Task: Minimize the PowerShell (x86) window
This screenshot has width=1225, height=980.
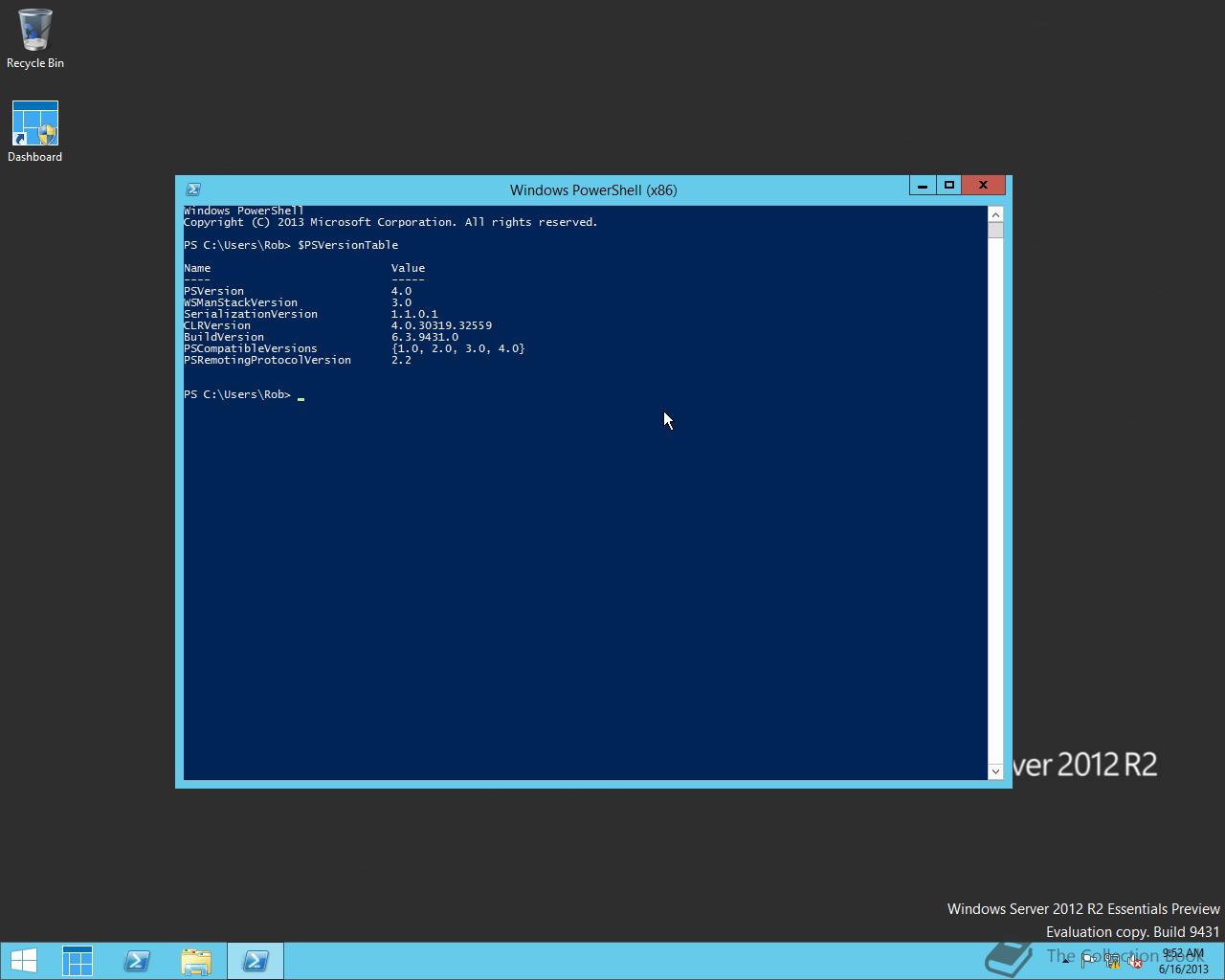Action: click(923, 186)
